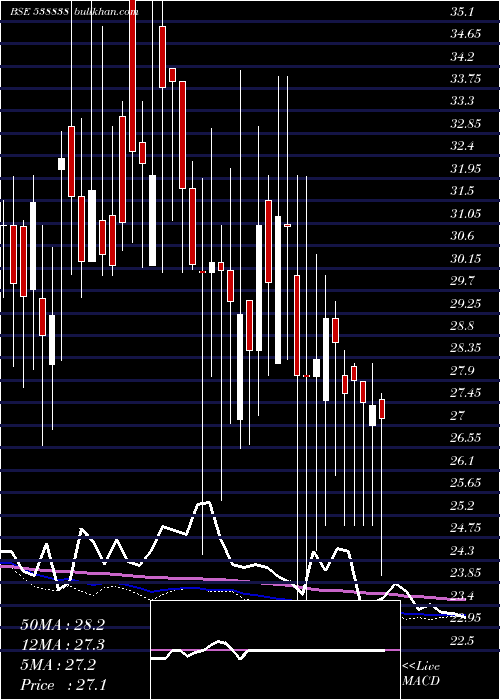Click the 23.85 price axis label
Viewport: 500px width, 700px height.
466,573
